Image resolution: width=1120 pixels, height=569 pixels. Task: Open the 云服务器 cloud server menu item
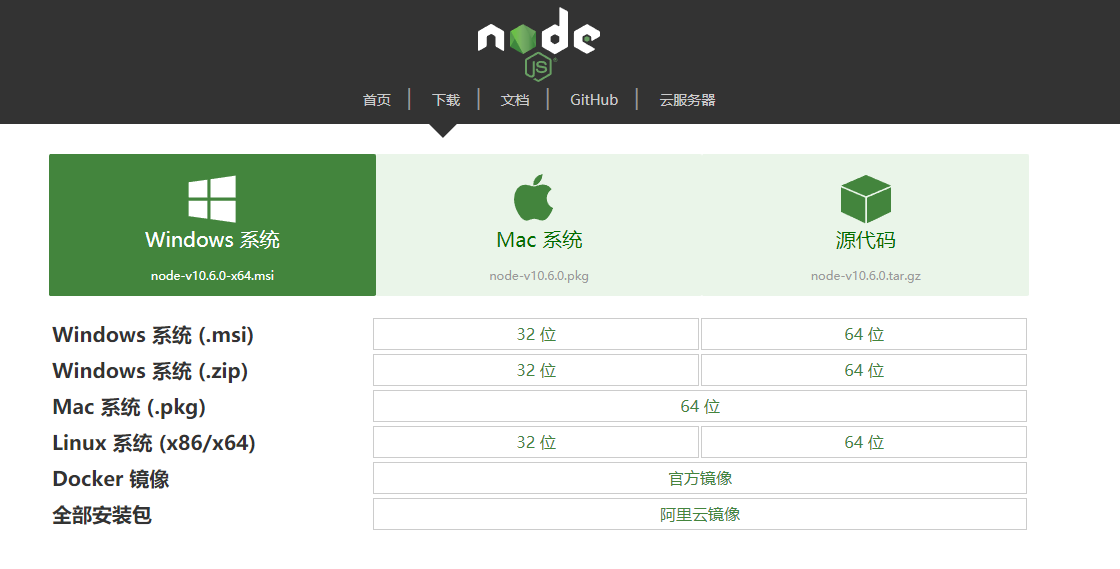click(x=687, y=100)
